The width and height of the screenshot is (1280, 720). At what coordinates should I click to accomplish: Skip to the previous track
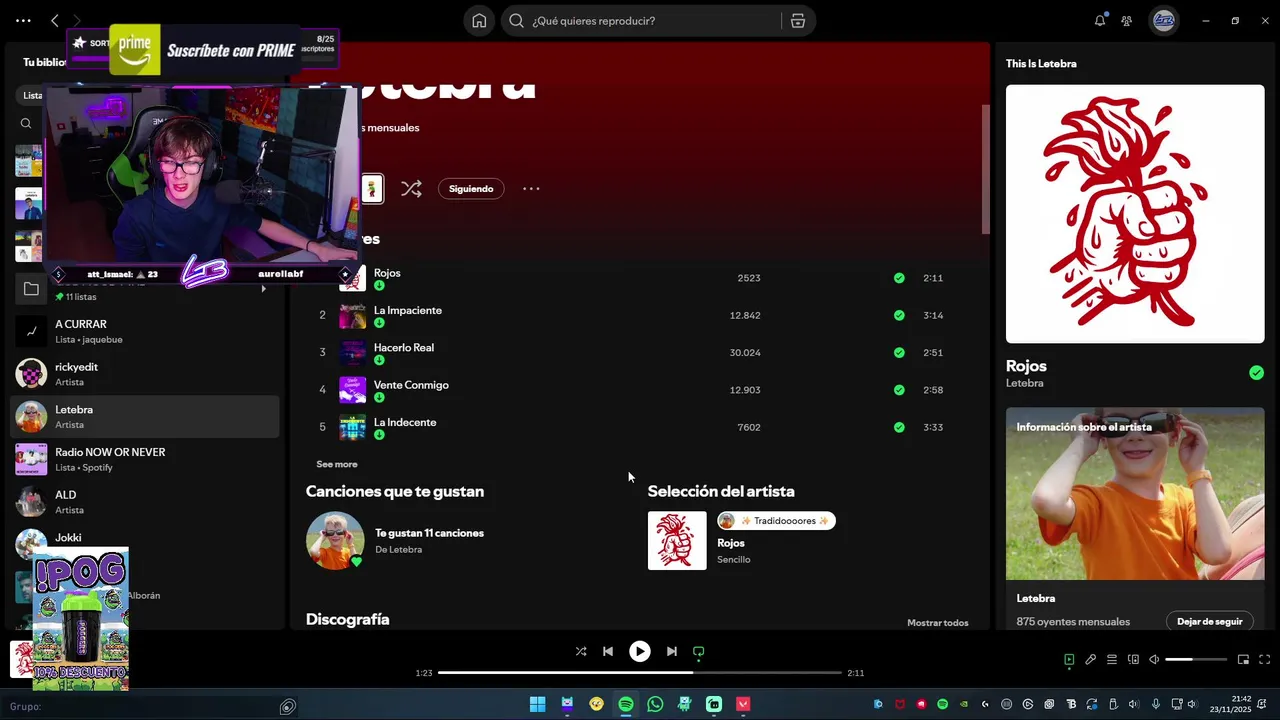(607, 651)
